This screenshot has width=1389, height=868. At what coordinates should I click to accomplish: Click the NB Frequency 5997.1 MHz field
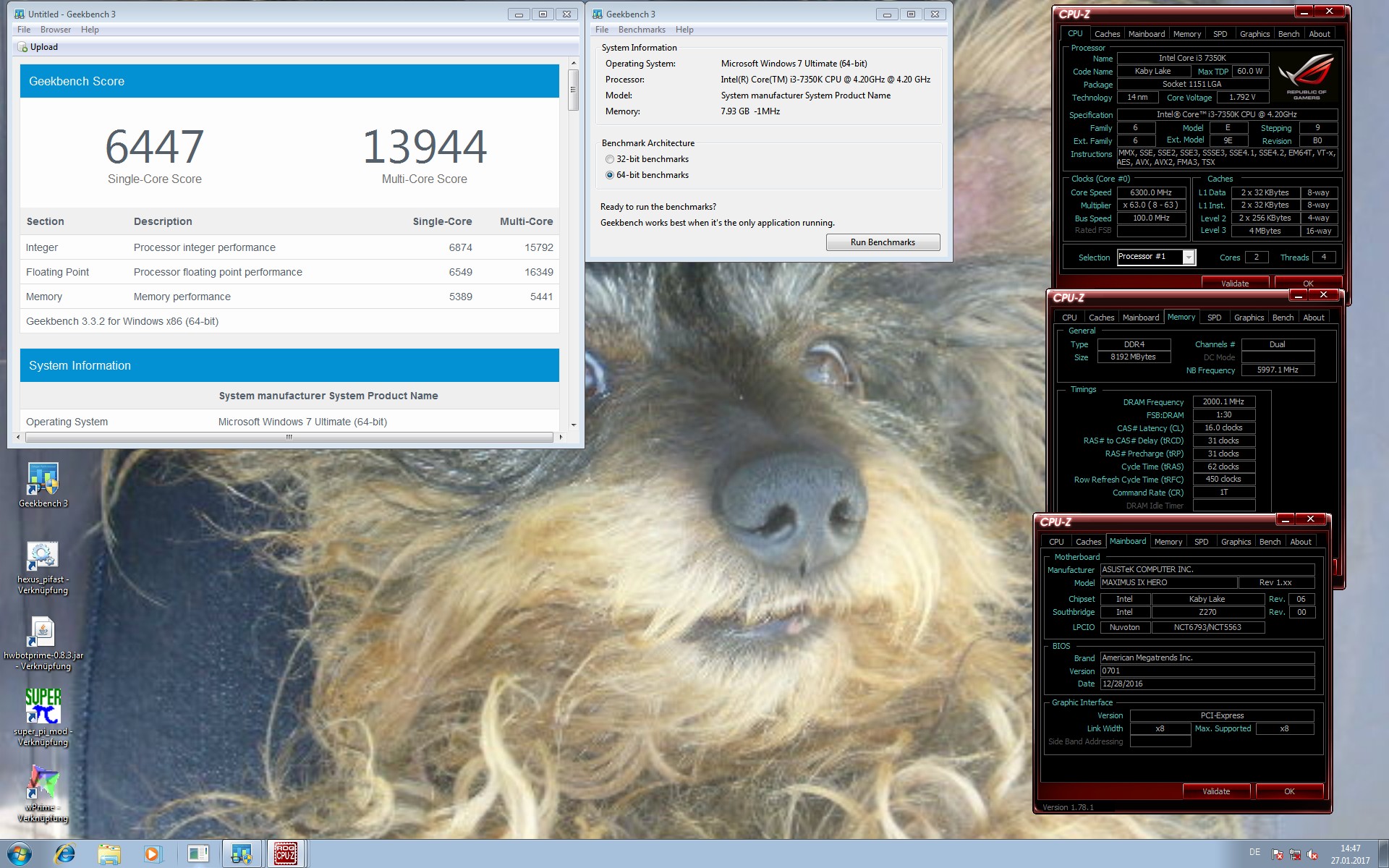(1277, 370)
